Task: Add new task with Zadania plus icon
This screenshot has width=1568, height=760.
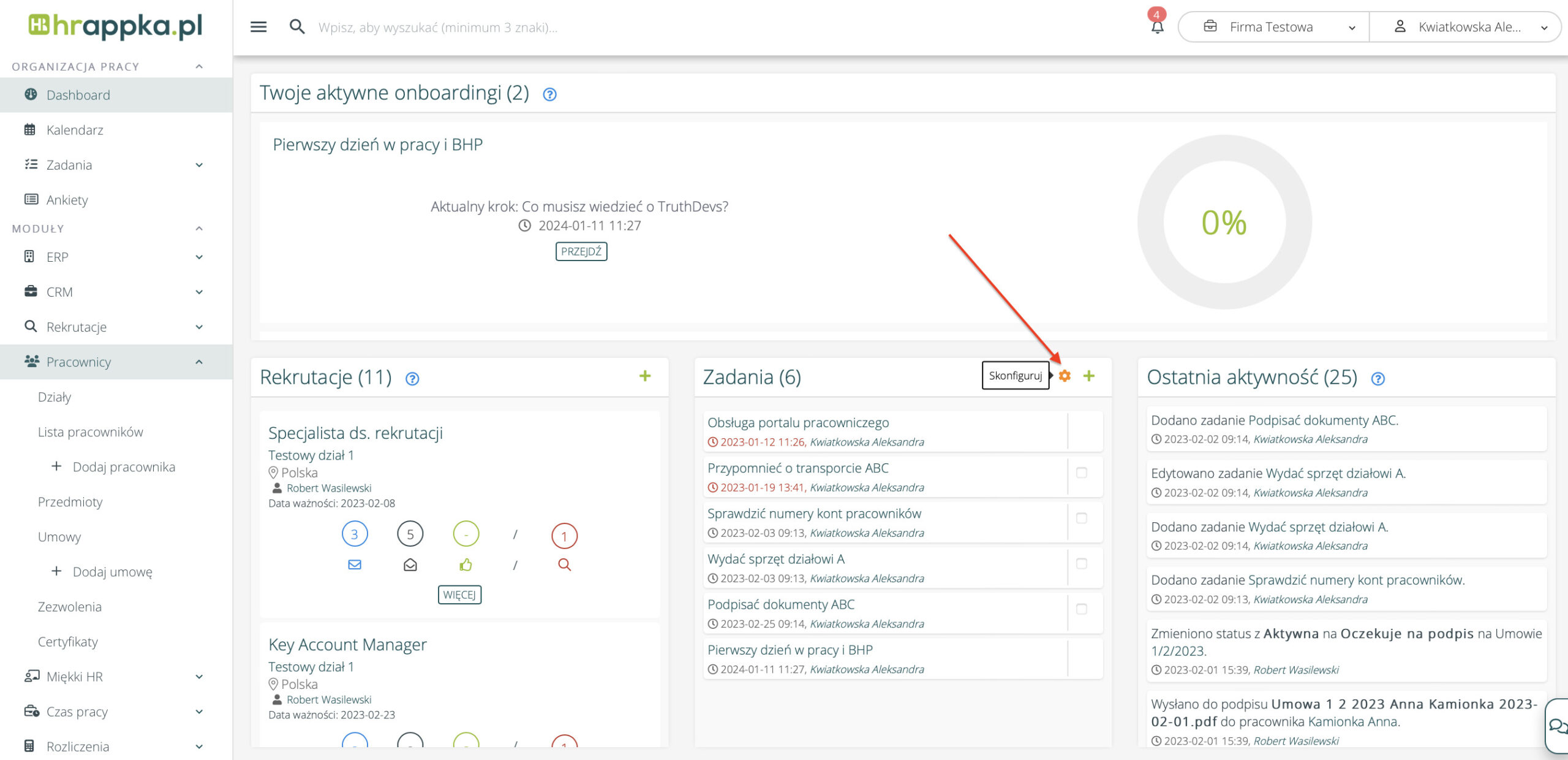Action: point(1088,376)
